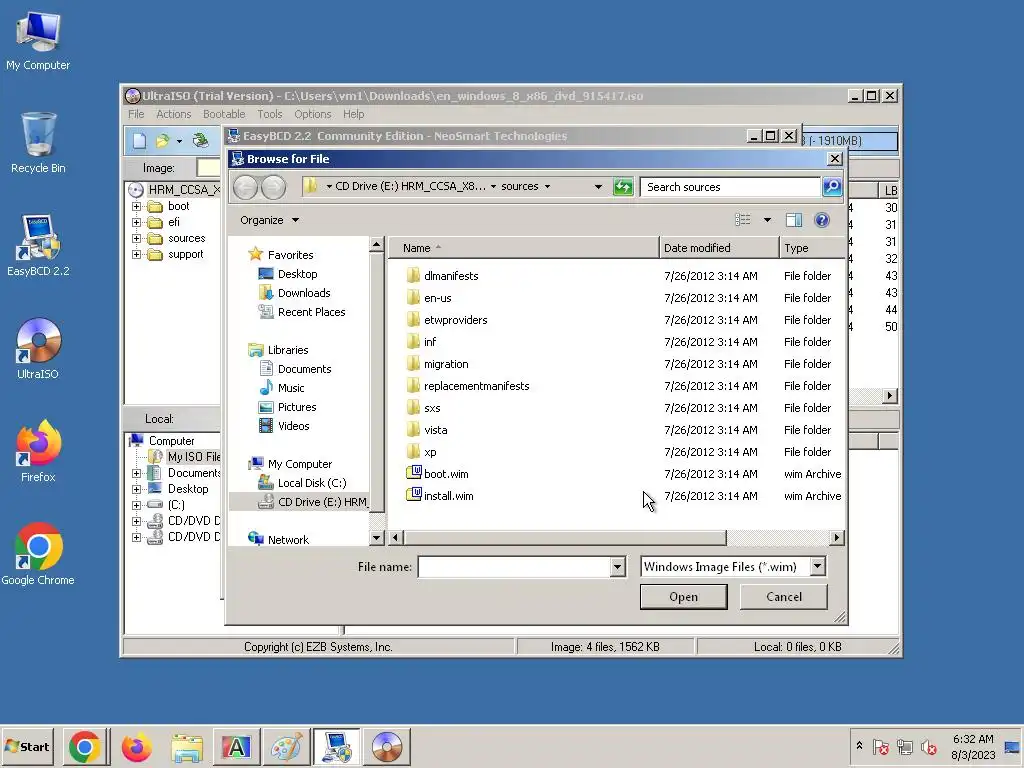Go back with the navigation arrow
This screenshot has width=1024, height=768.
246,187
